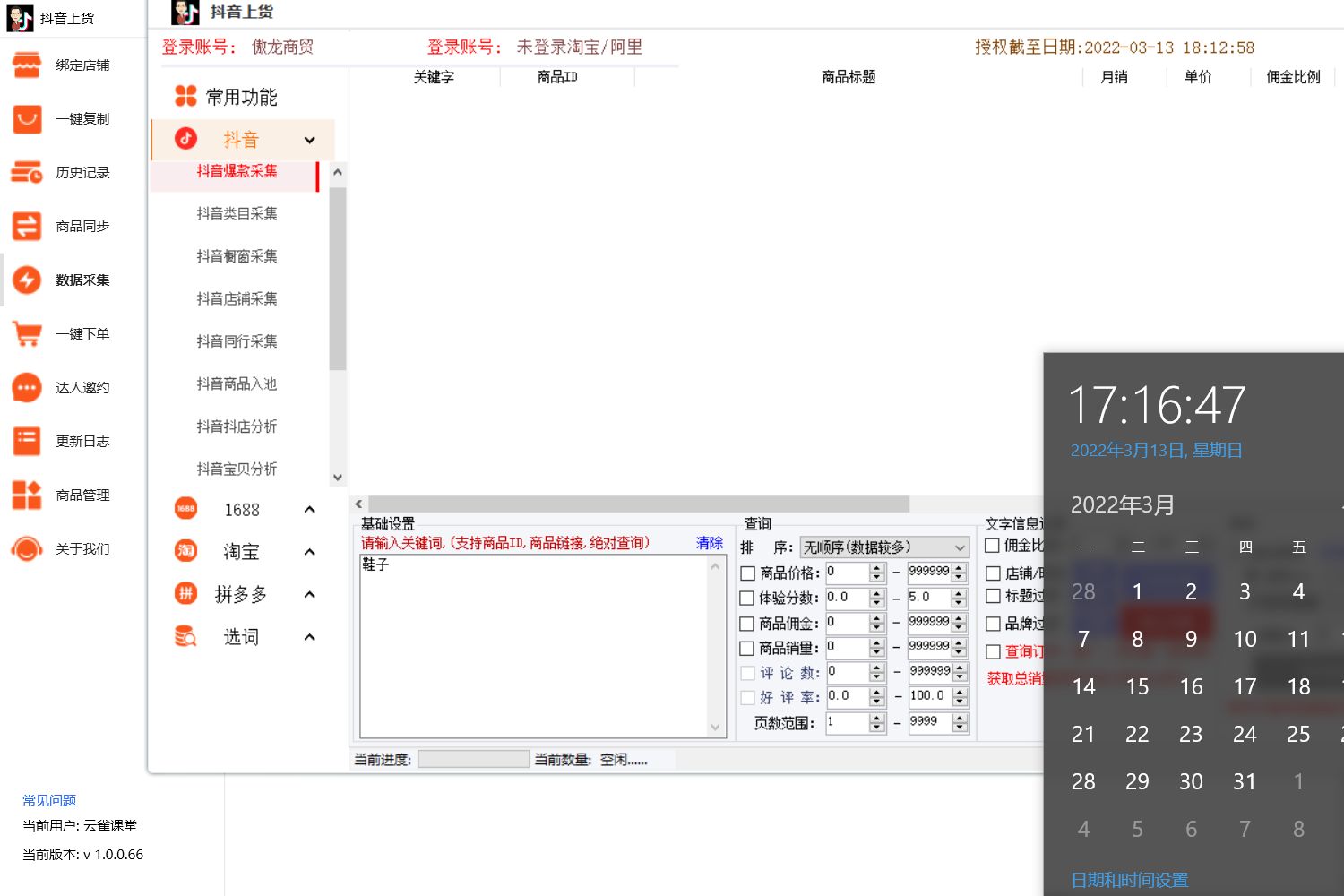Image resolution: width=1344 pixels, height=896 pixels.
Task: Click the 商品管理 grid icon
Action: 27,495
